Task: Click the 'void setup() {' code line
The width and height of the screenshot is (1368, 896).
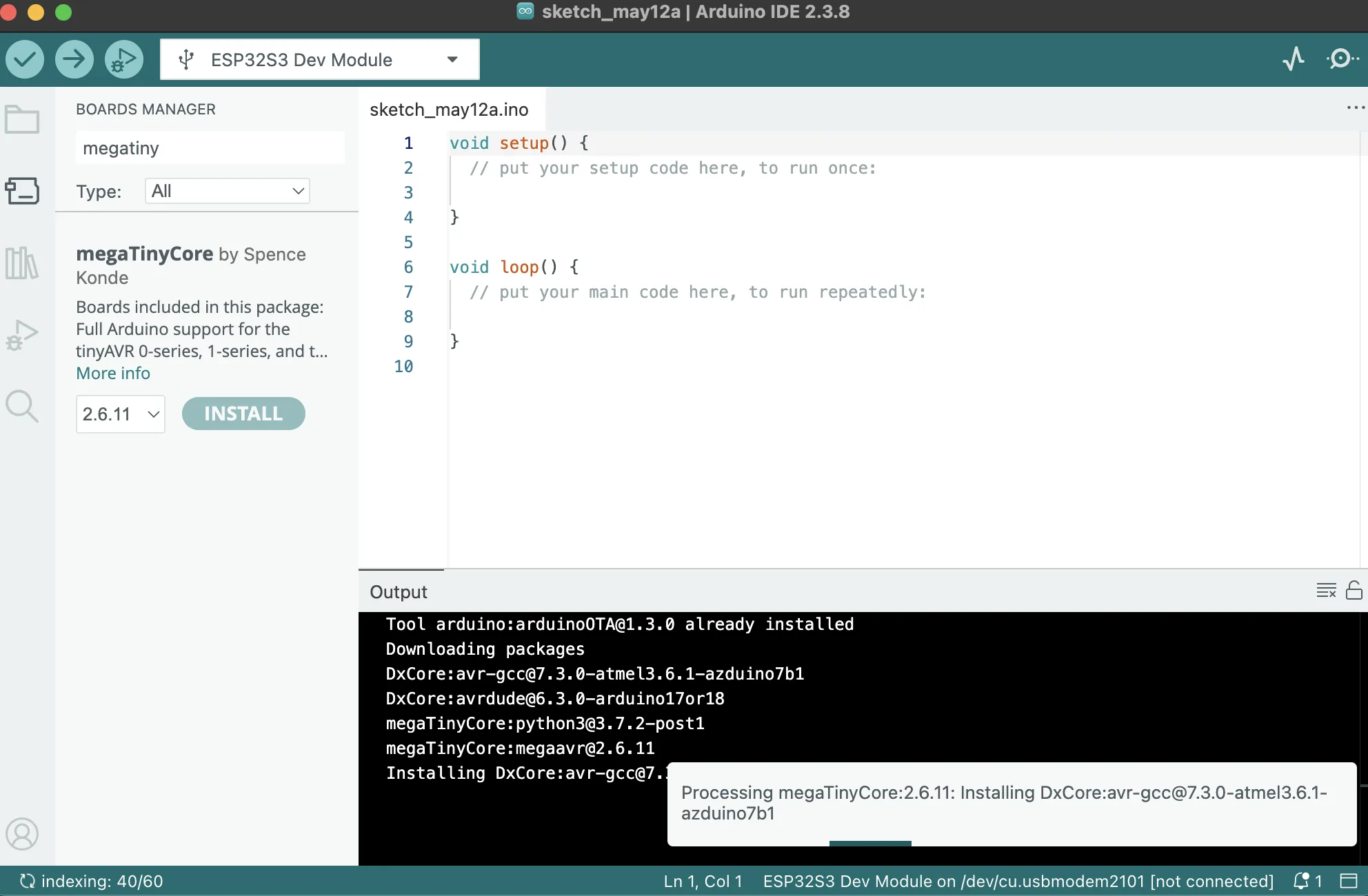Action: coord(519,143)
